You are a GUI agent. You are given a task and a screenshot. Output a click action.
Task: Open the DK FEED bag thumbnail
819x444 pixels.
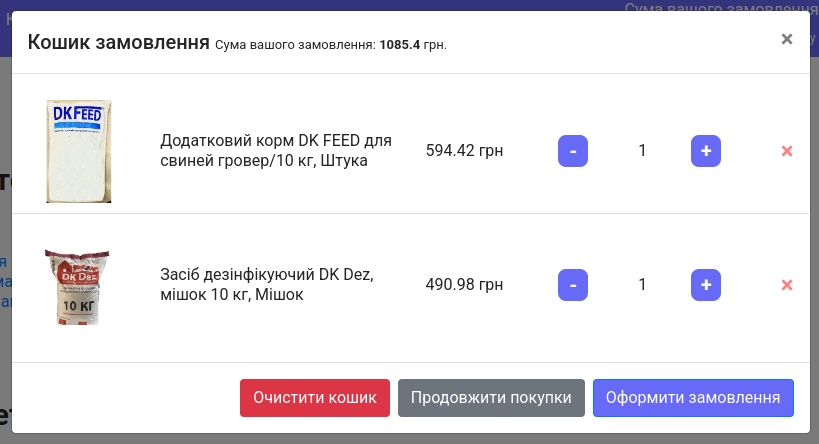[x=79, y=151]
